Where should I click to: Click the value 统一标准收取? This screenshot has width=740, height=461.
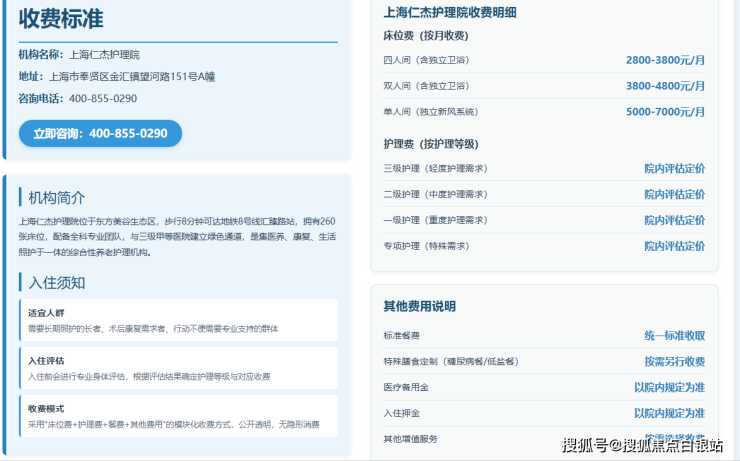click(x=675, y=336)
